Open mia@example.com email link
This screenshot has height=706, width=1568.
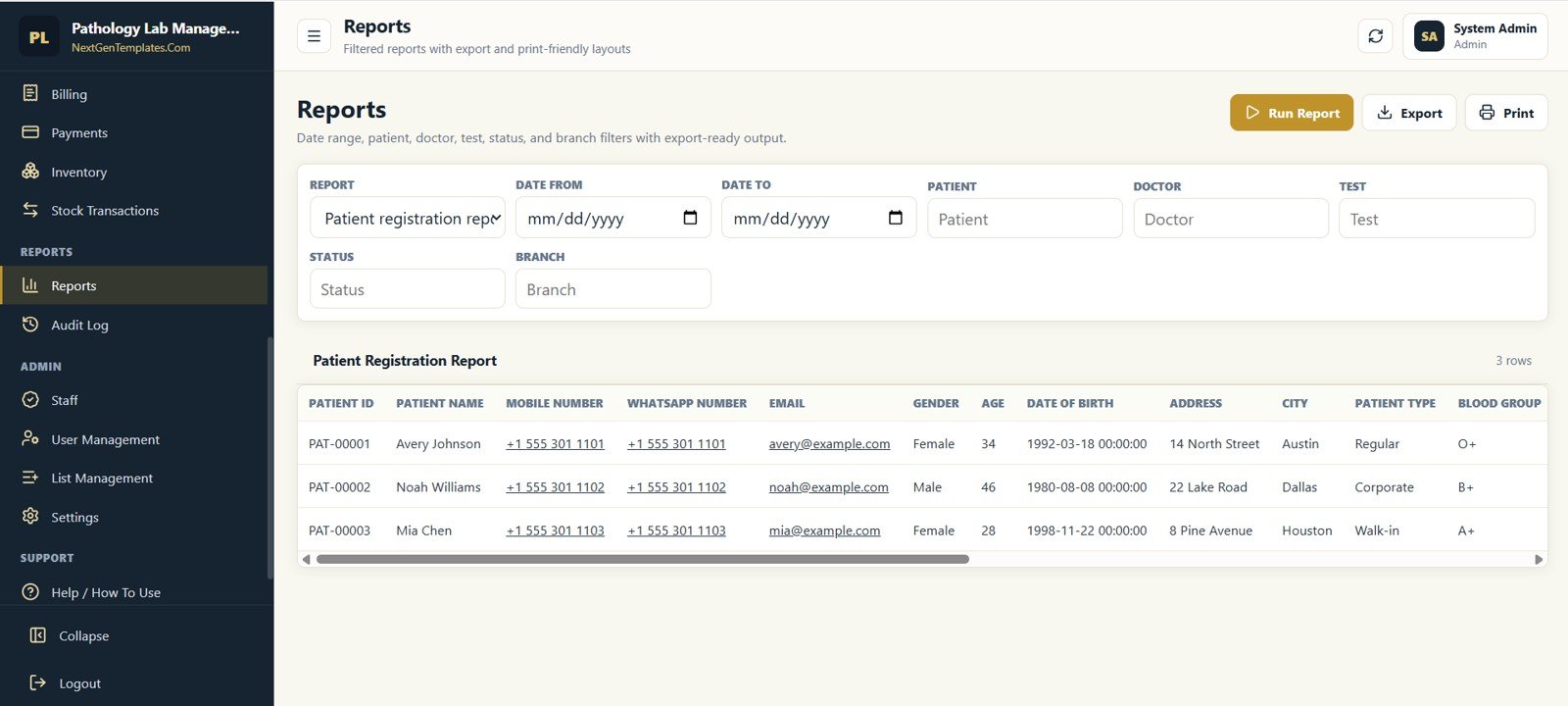tap(824, 530)
